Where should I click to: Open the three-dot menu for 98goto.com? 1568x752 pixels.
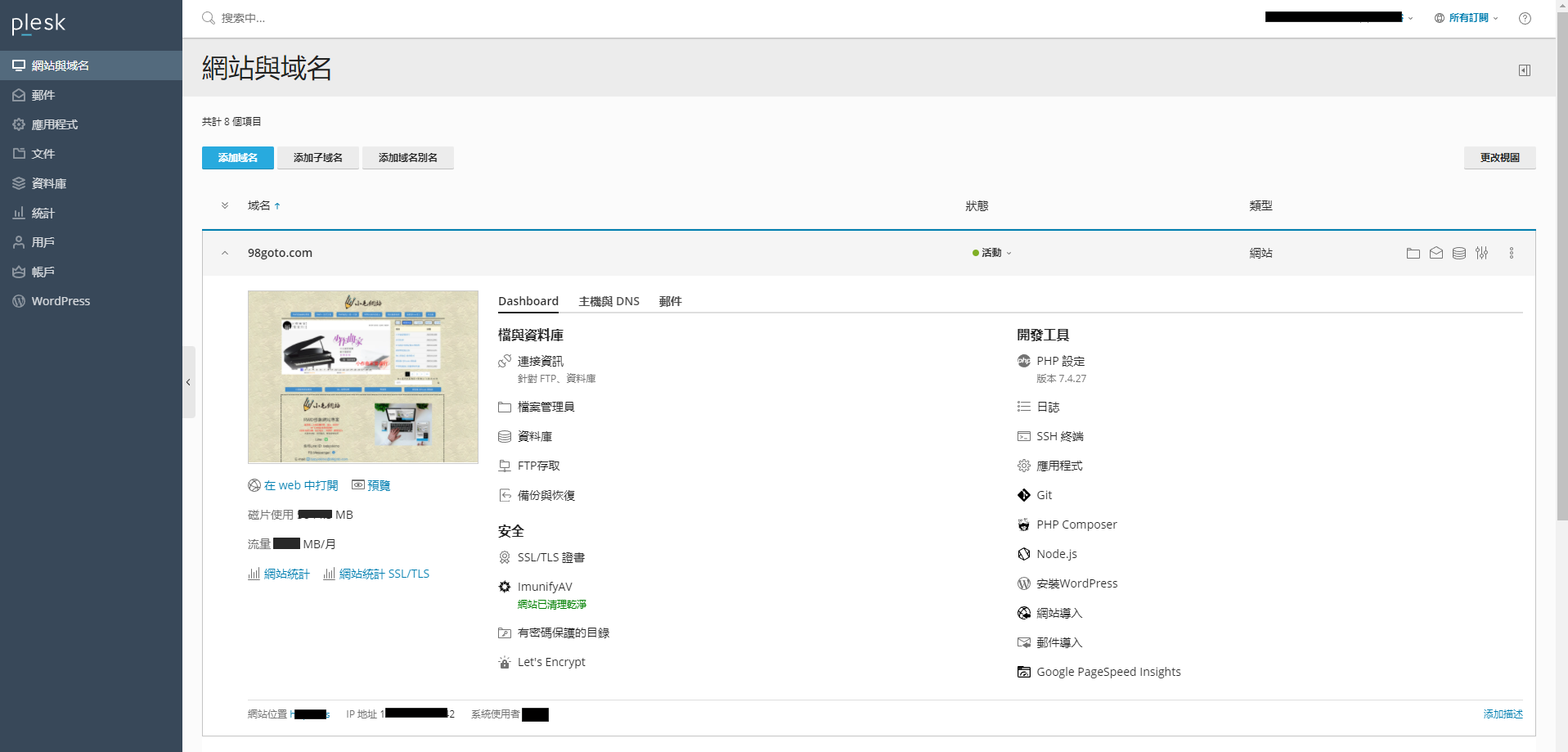click(x=1511, y=254)
